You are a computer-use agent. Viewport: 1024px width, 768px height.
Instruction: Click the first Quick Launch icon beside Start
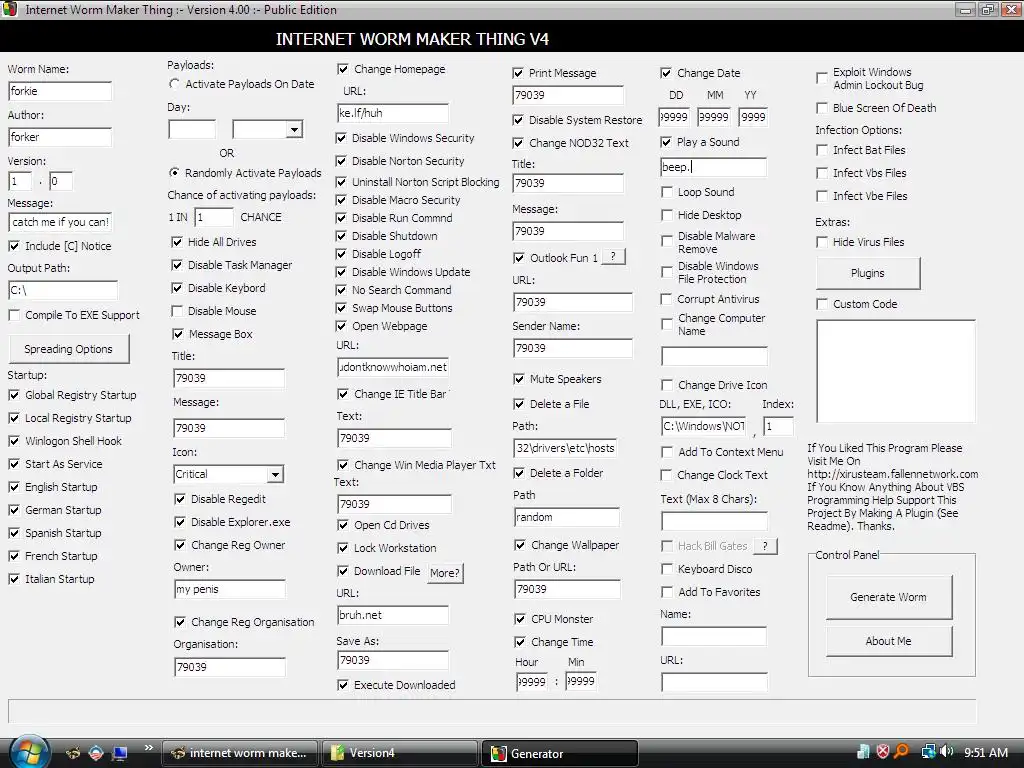point(73,753)
